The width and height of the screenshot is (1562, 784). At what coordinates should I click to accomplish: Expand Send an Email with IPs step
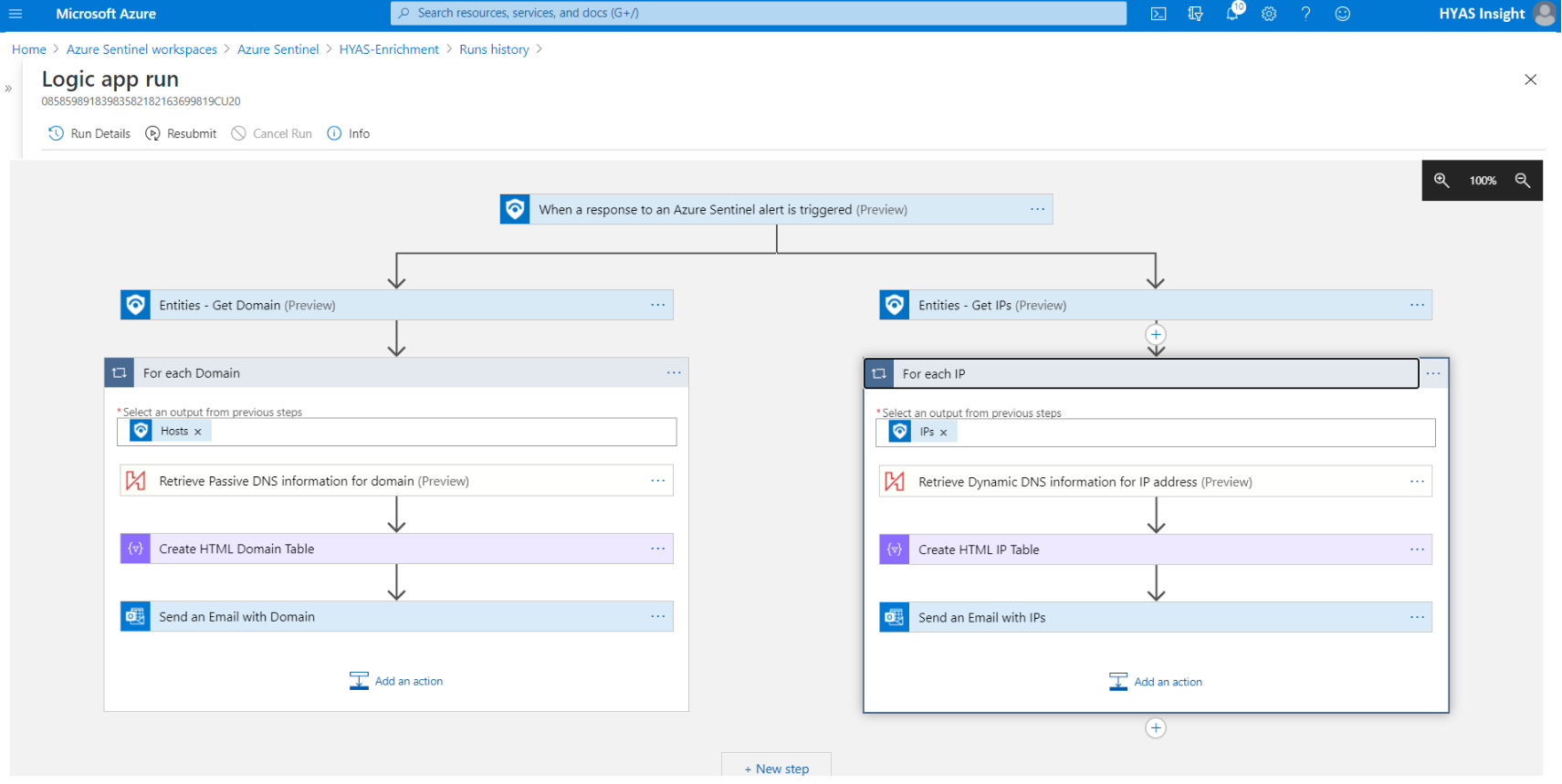pos(1156,617)
